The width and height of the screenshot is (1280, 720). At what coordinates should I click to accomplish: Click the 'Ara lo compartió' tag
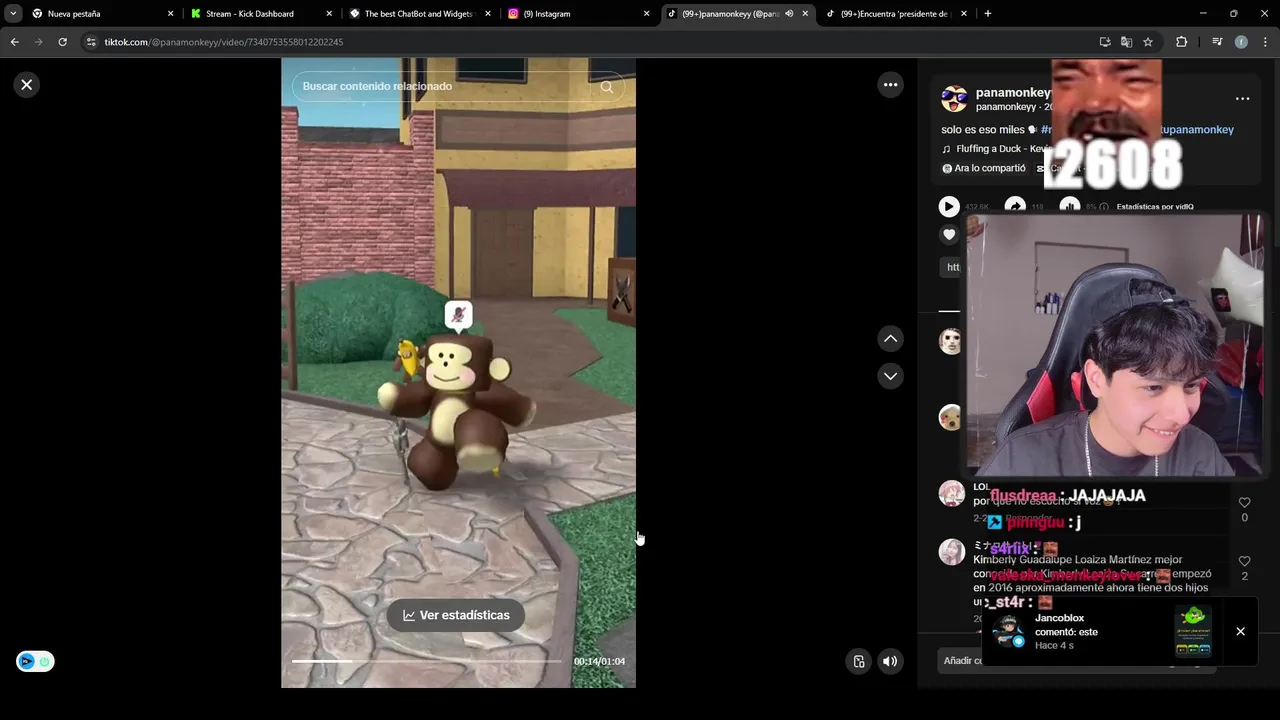pos(984,168)
